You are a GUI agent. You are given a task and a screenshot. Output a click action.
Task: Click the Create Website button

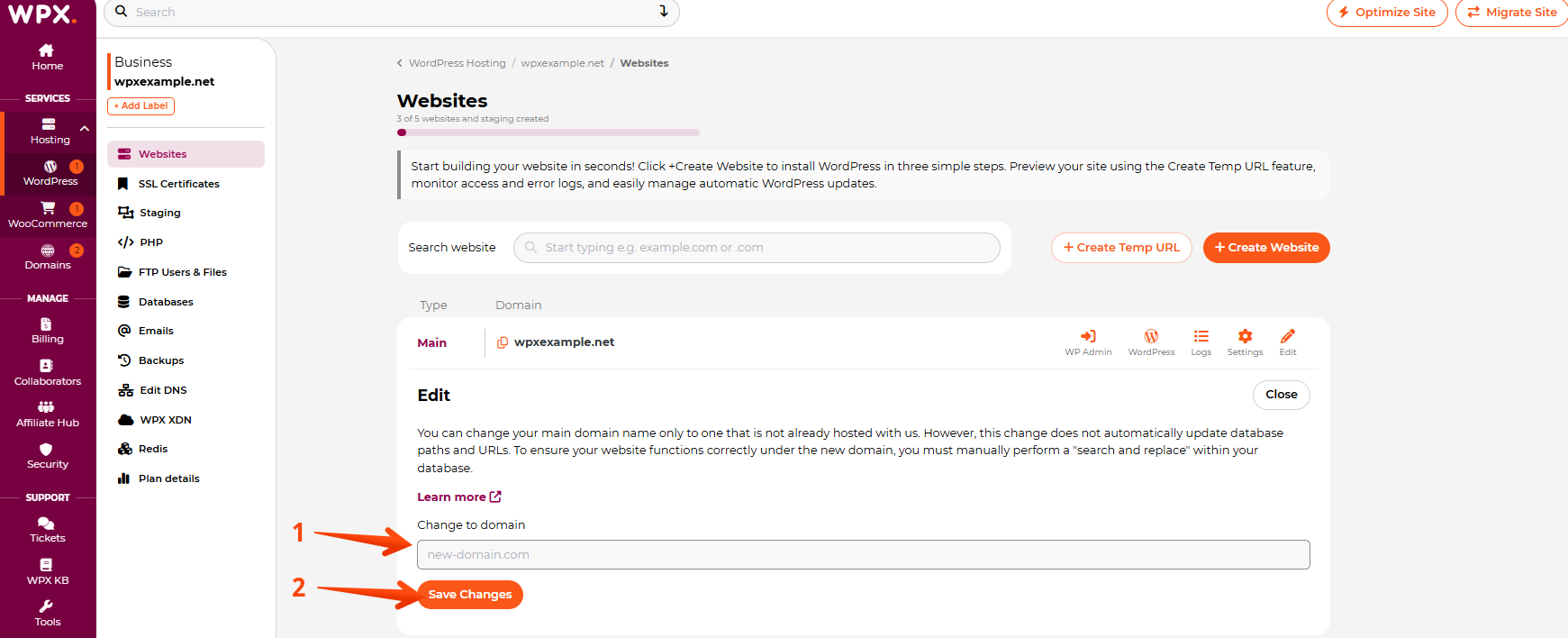(1266, 248)
